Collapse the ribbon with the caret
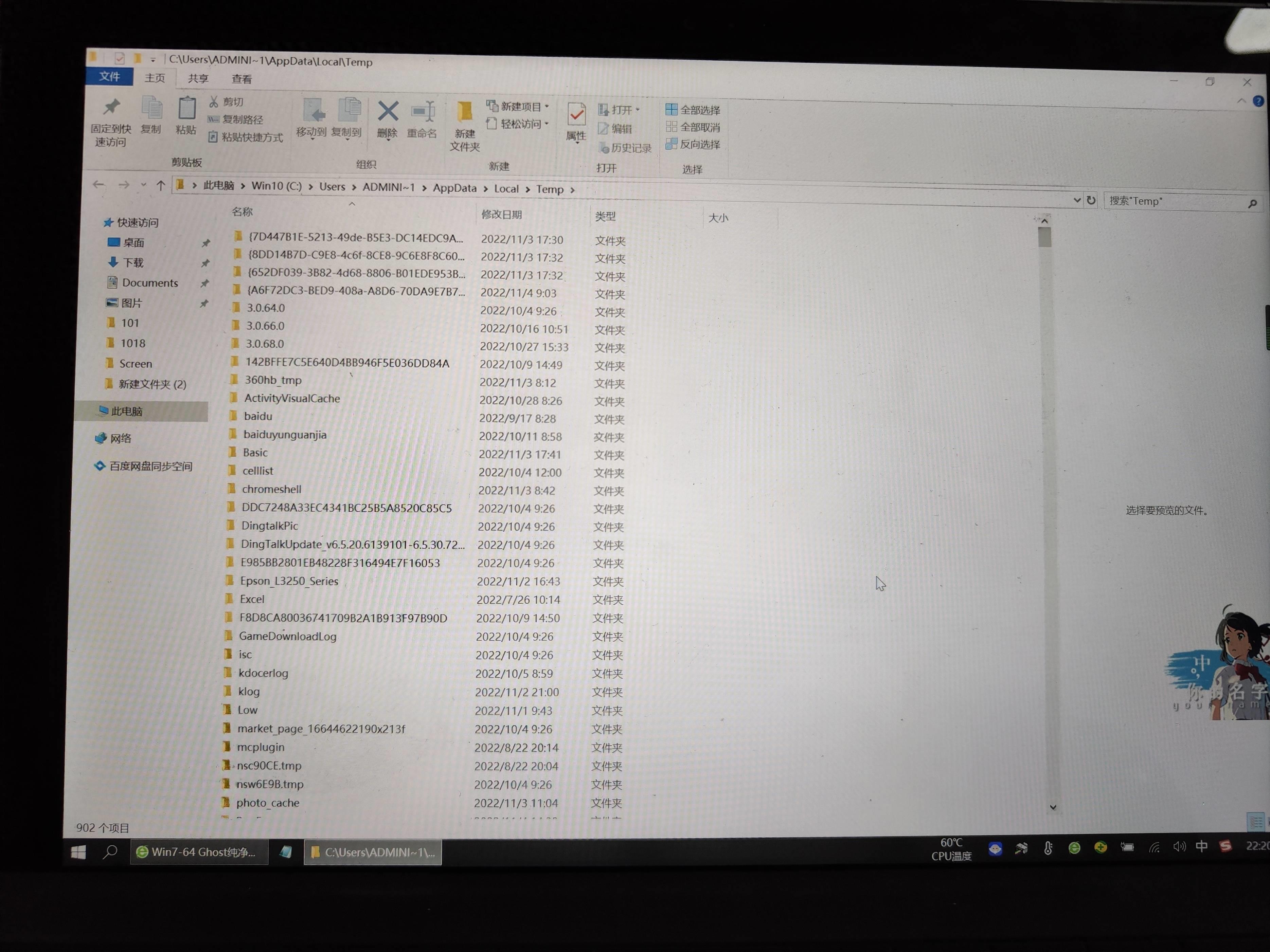1270x952 pixels. click(1241, 101)
